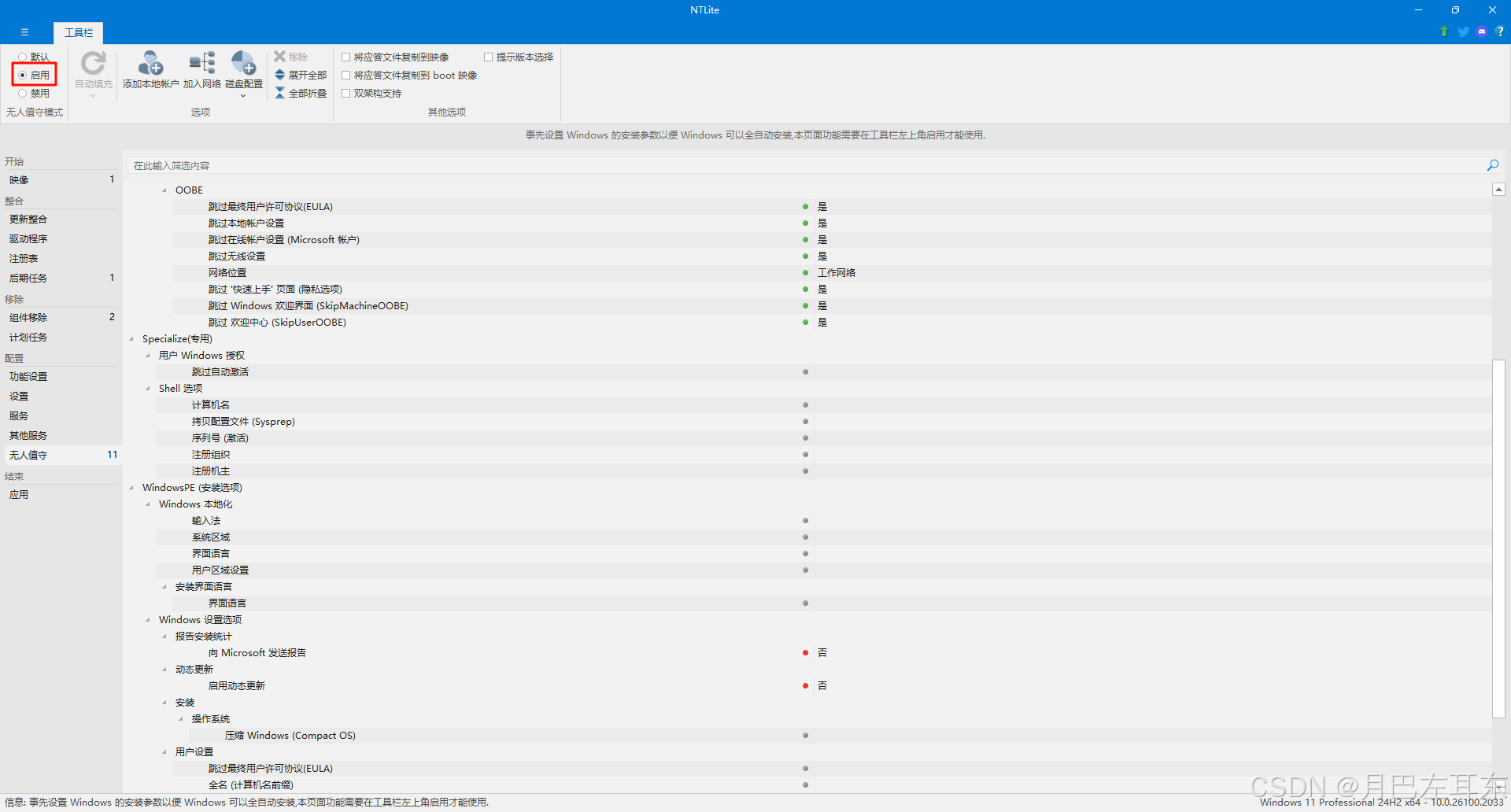Select the 启用 radio button
This screenshot has width=1511, height=812.
[23, 75]
